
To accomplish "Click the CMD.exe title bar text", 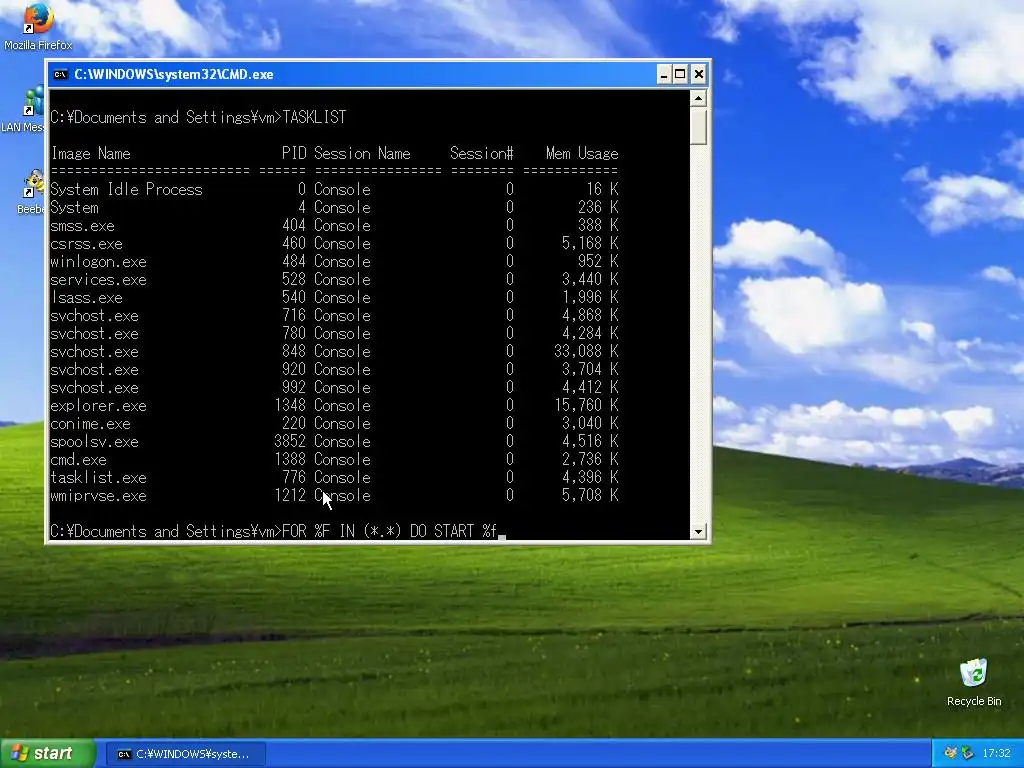I will (174, 74).
